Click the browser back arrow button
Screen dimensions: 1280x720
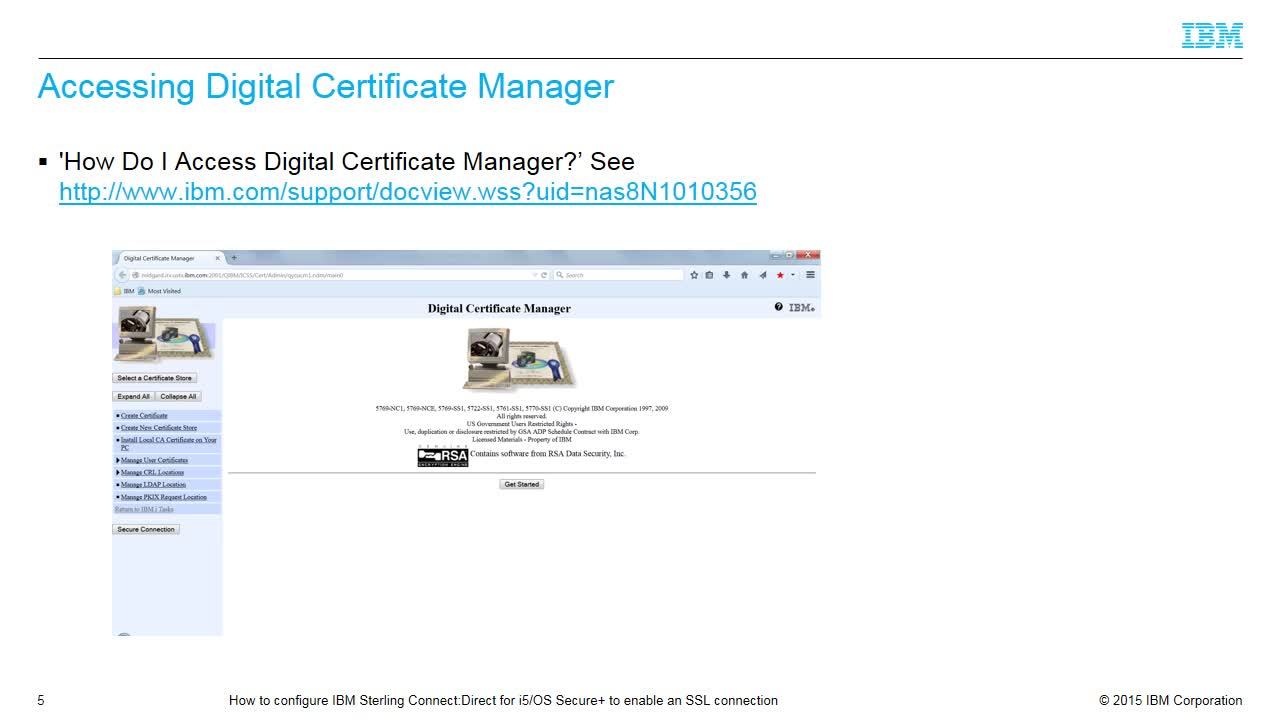pos(122,275)
